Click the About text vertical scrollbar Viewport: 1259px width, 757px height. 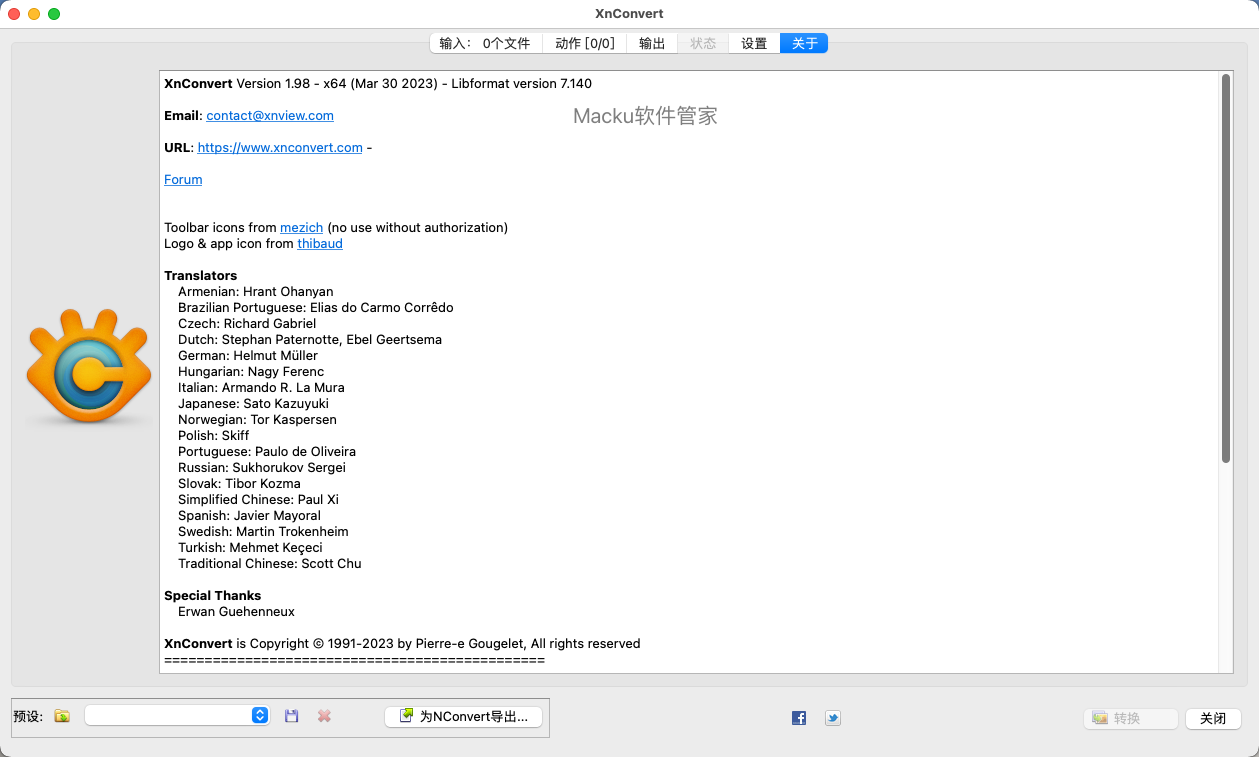coord(1226,268)
